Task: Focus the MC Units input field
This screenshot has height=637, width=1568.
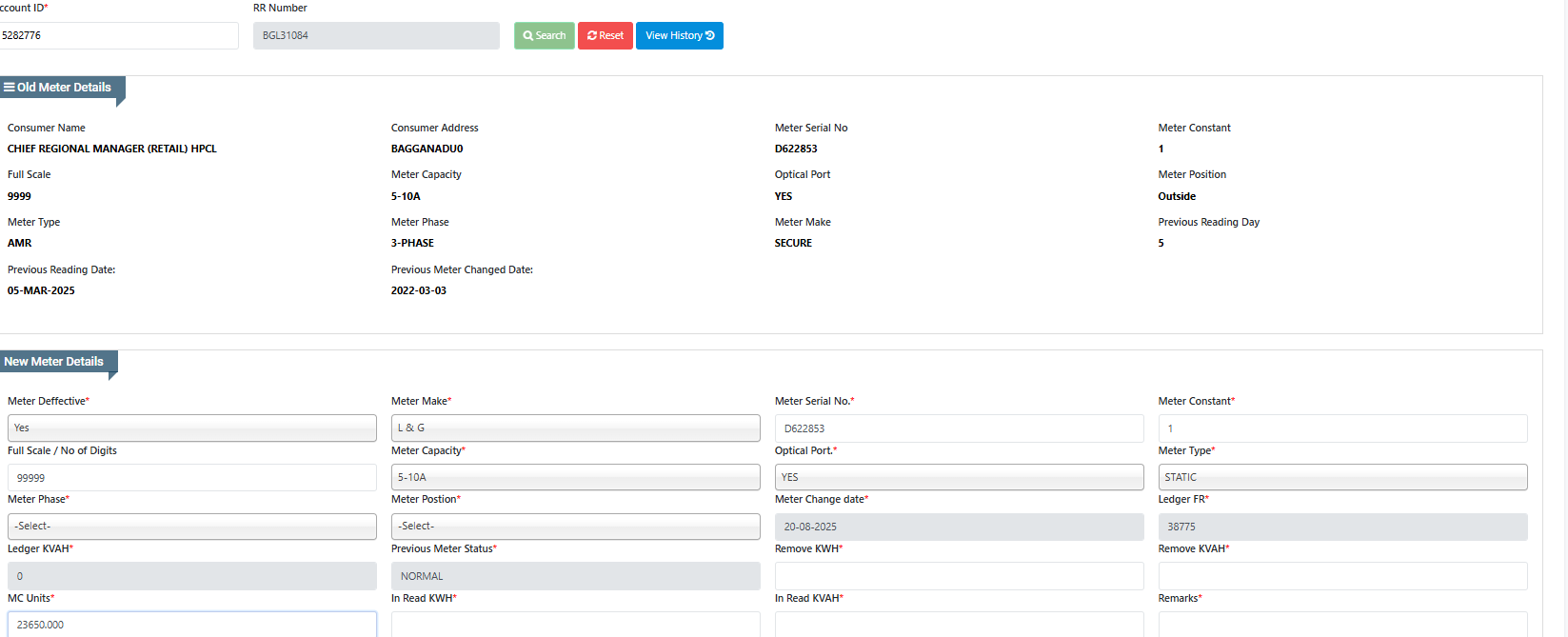Action: (x=191, y=625)
